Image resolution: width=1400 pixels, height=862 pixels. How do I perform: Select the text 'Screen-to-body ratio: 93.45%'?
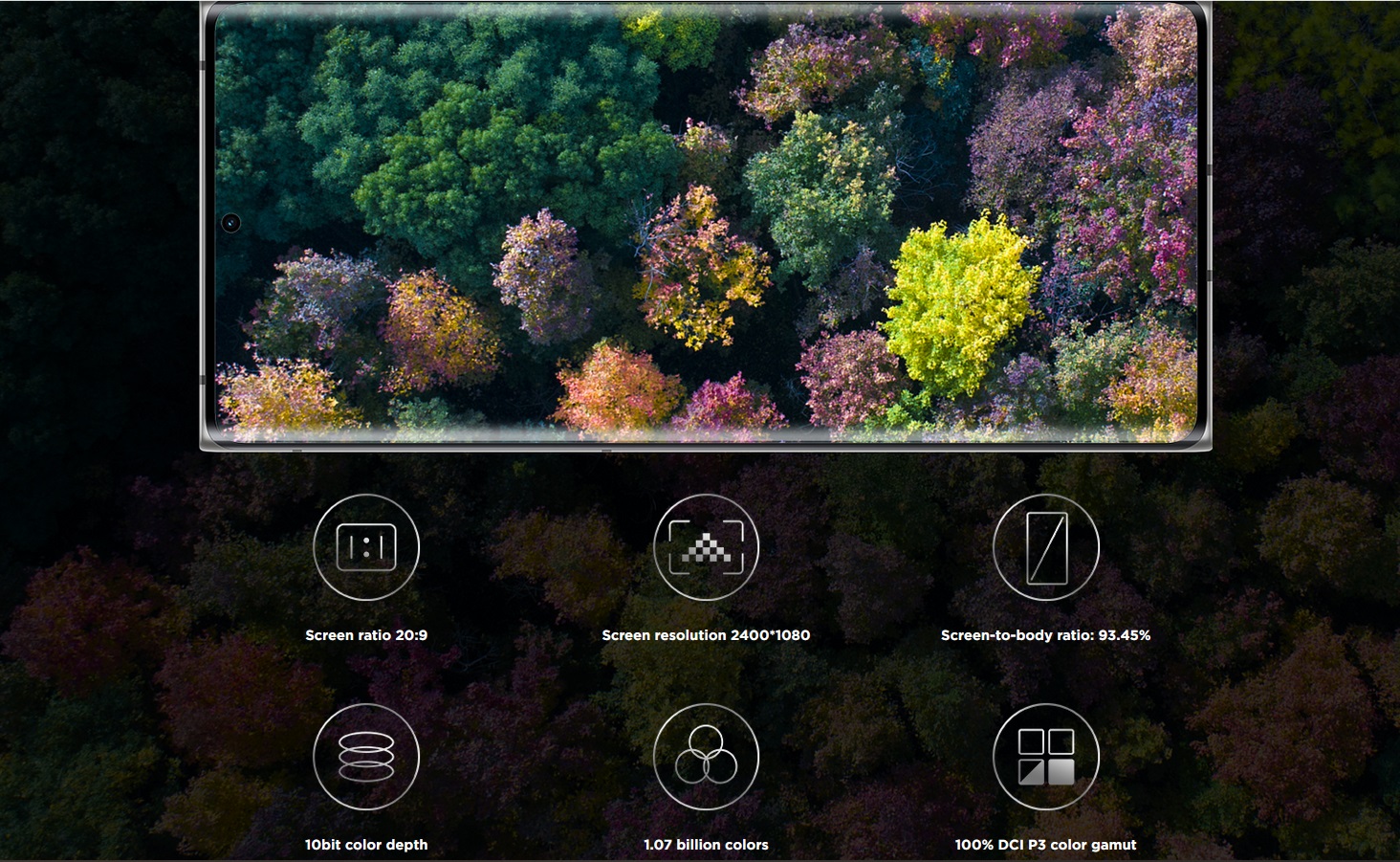[x=1046, y=635]
